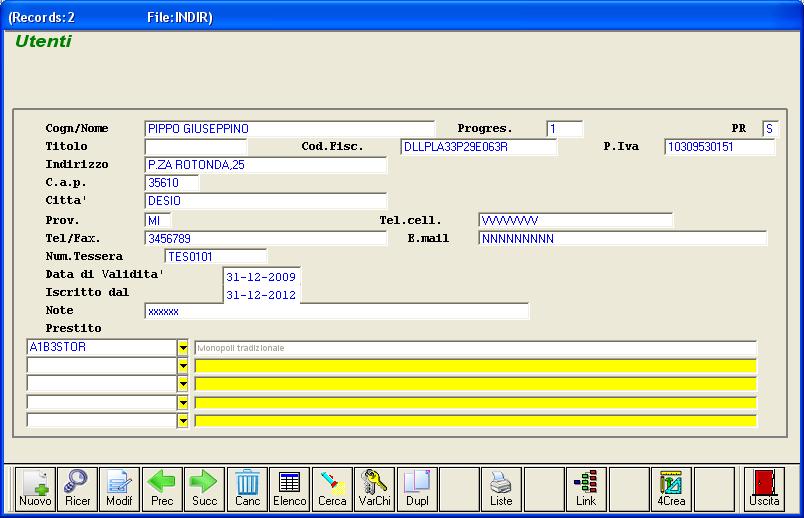This screenshot has width=804, height=518.
Task: Click the second yellow Prestito description field
Action: coord(475,366)
